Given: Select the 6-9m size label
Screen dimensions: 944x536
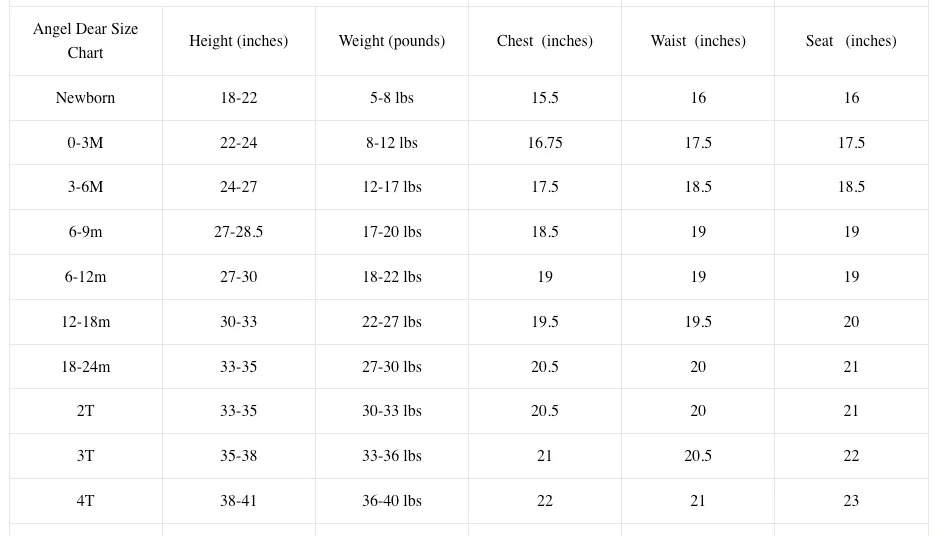Looking at the screenshot, I should pyautogui.click(x=85, y=232).
